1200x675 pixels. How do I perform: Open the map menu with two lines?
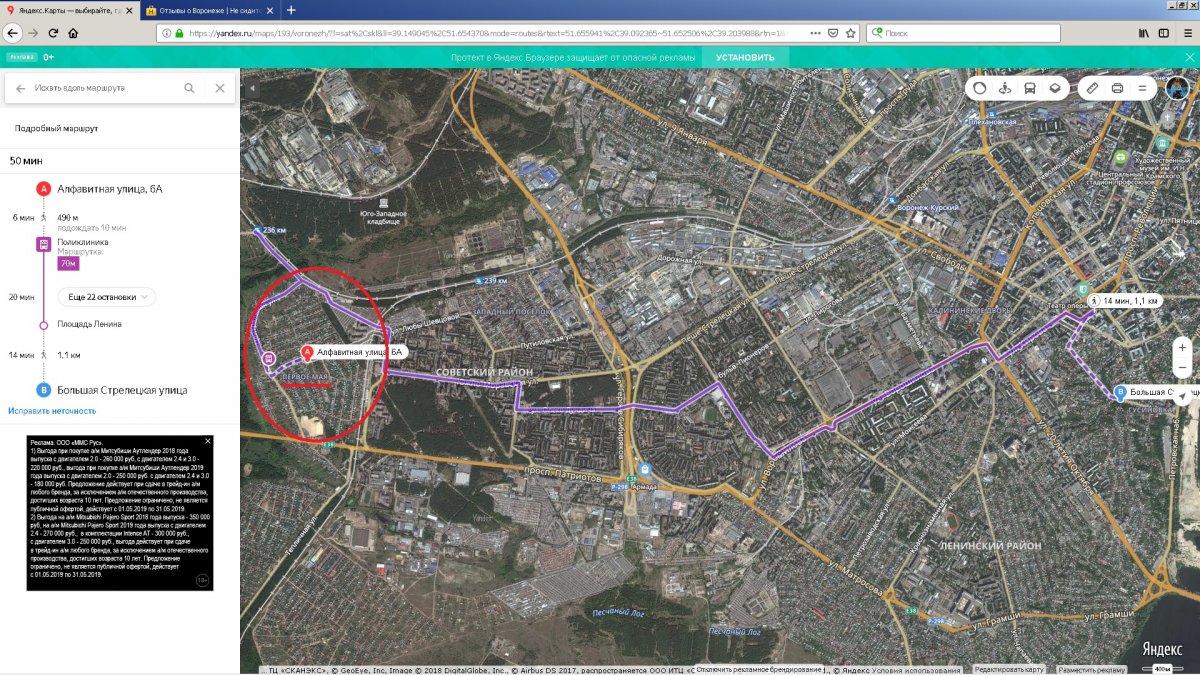(x=1142, y=88)
